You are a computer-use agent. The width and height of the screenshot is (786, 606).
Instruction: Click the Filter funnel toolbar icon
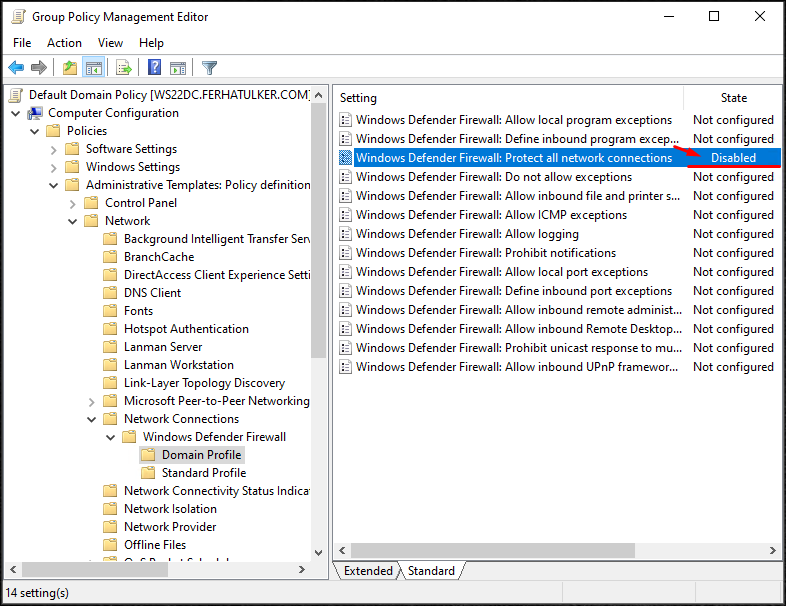tap(209, 67)
